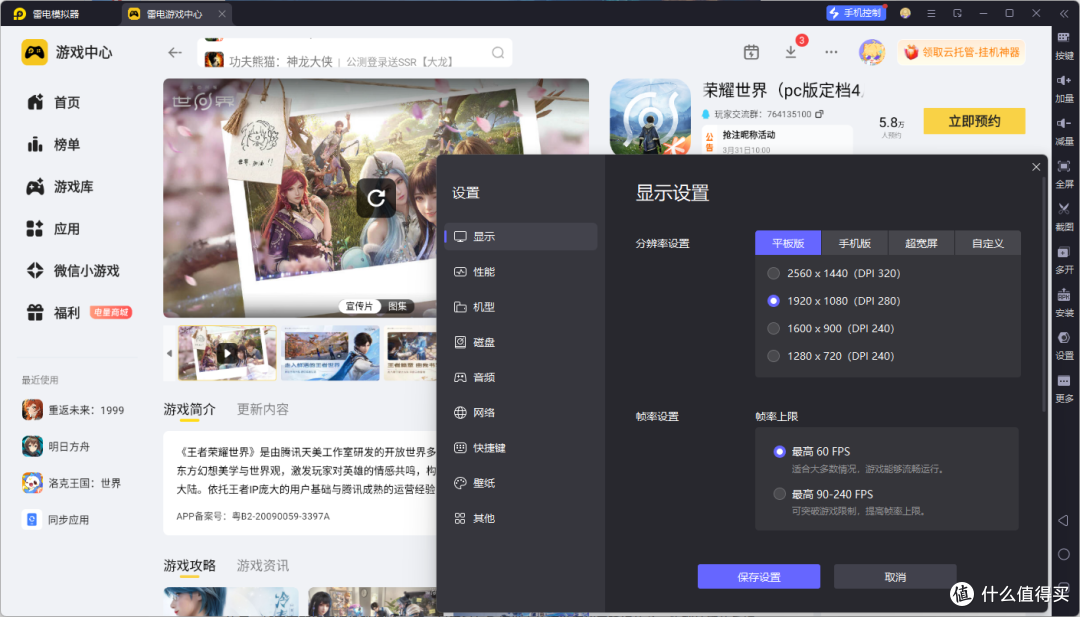
Task: Open recent item 同步应用
Action: tap(55, 519)
